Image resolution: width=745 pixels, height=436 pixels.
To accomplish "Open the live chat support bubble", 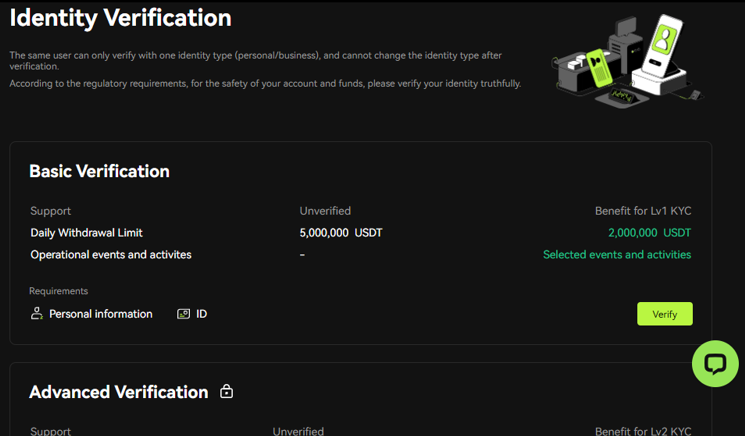I will pyautogui.click(x=715, y=364).
